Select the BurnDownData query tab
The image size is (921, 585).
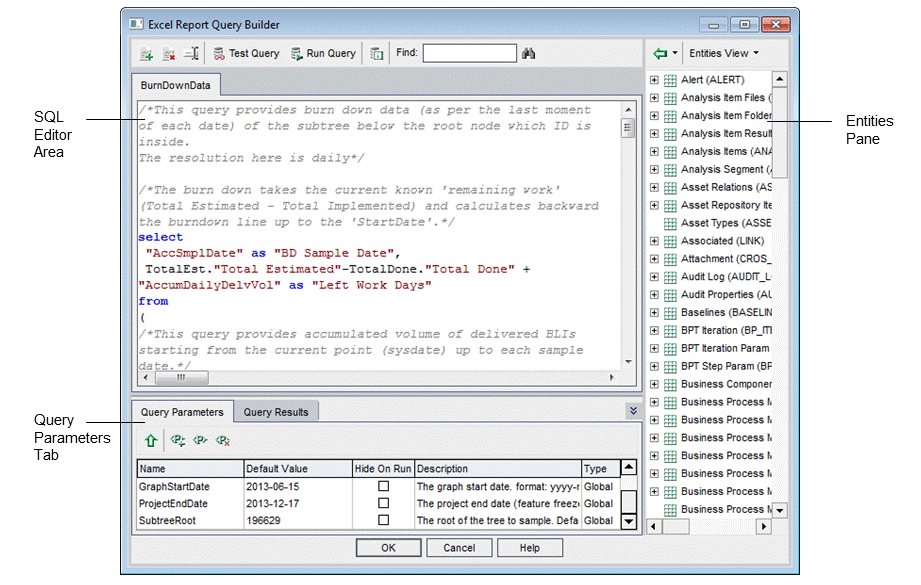tap(176, 86)
